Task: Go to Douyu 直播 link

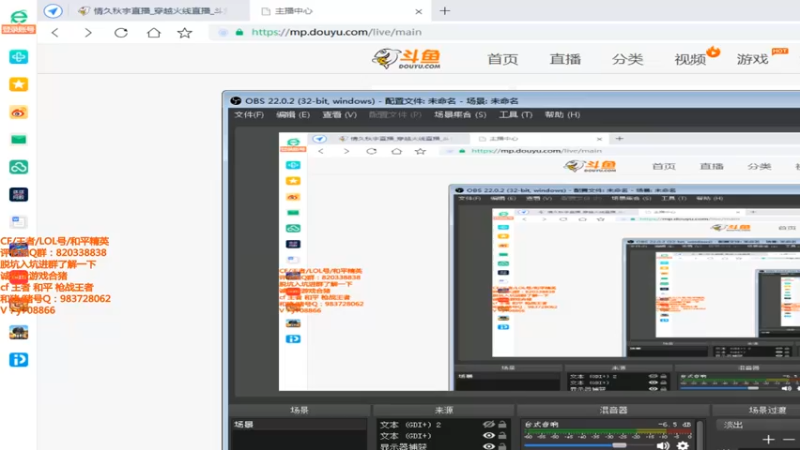Action: [565, 59]
